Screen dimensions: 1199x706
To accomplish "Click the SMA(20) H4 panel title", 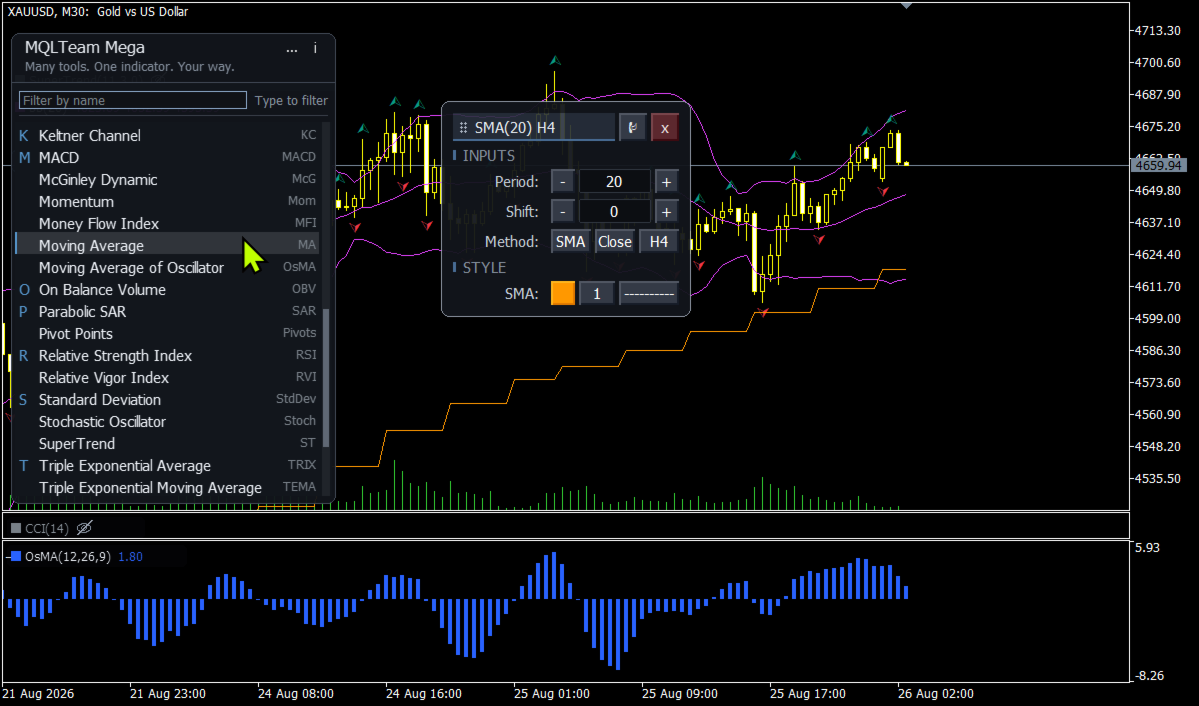I will (x=515, y=128).
